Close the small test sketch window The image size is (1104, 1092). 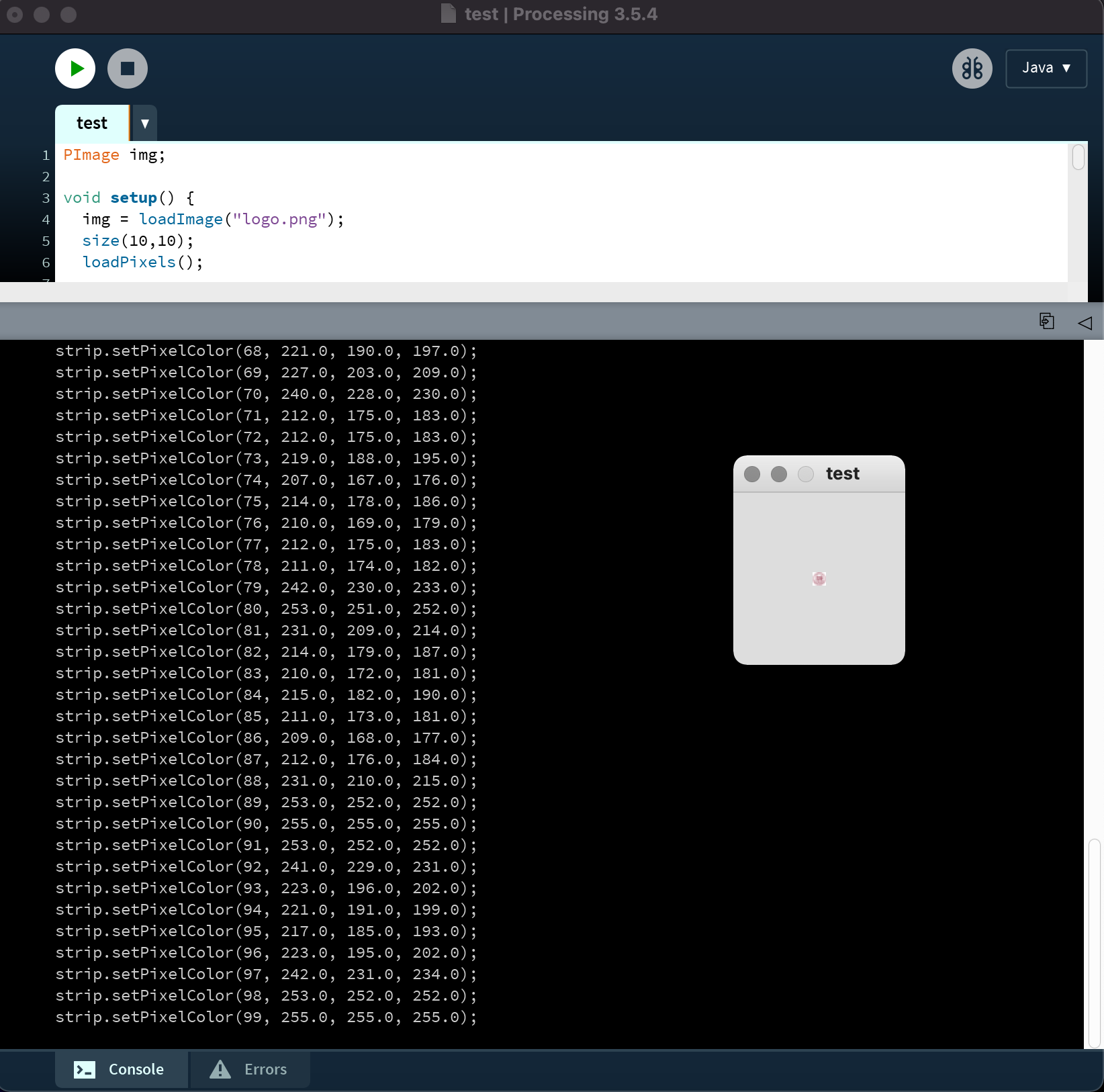pyautogui.click(x=752, y=474)
